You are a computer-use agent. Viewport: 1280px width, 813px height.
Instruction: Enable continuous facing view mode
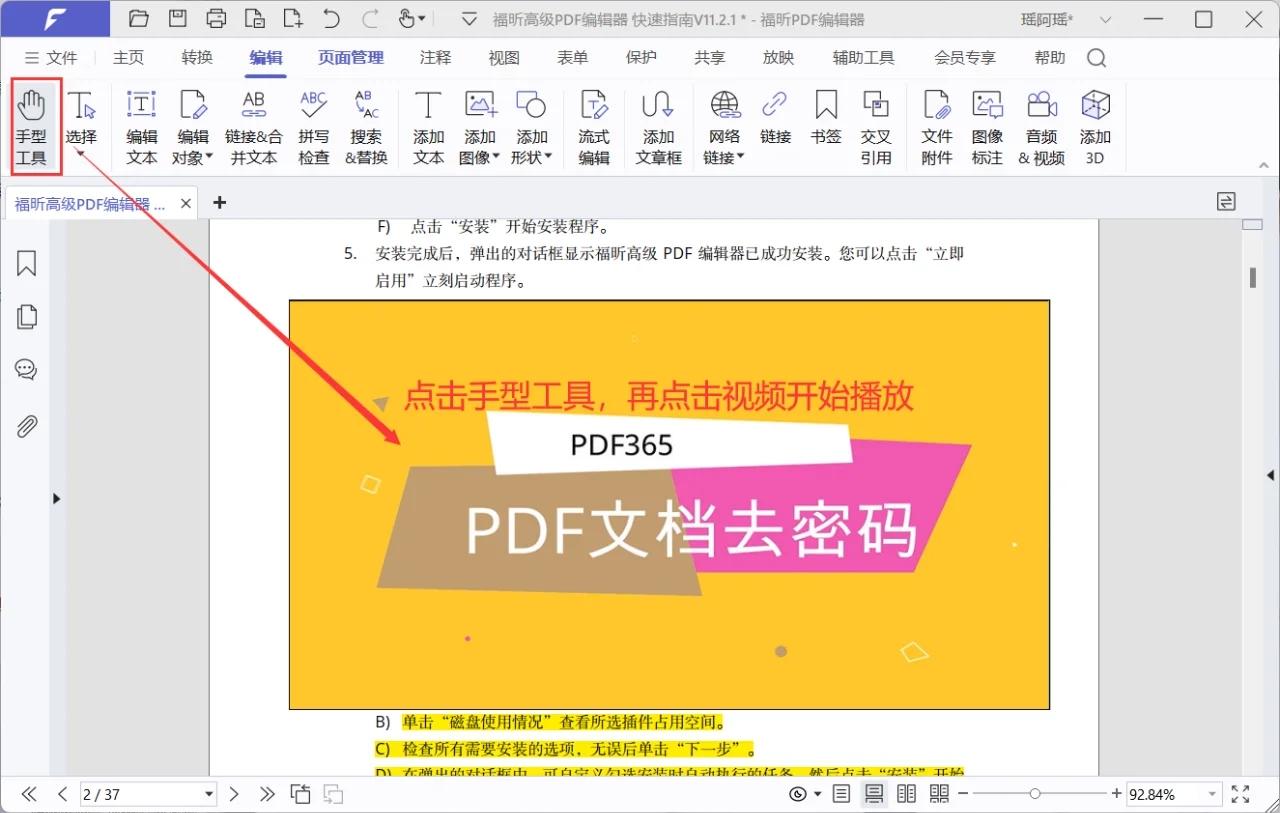pos(939,794)
